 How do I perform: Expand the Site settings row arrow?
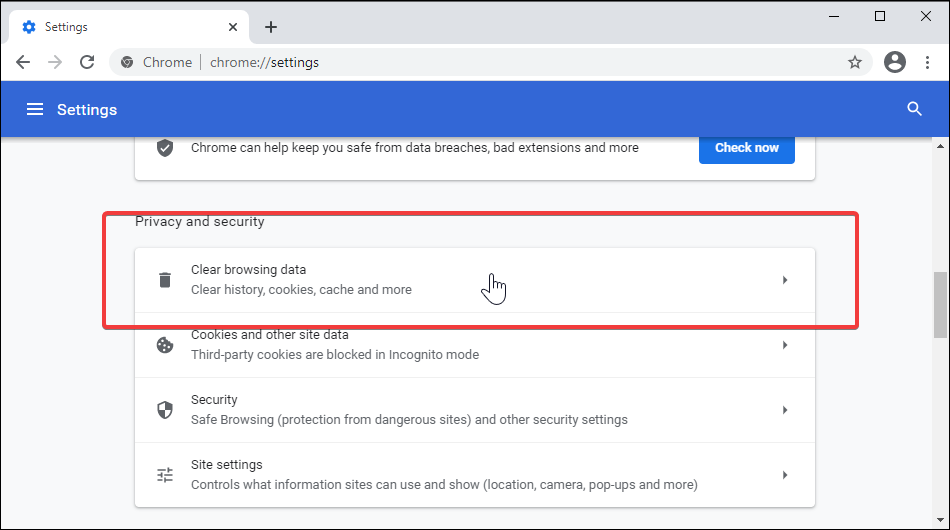pos(785,475)
